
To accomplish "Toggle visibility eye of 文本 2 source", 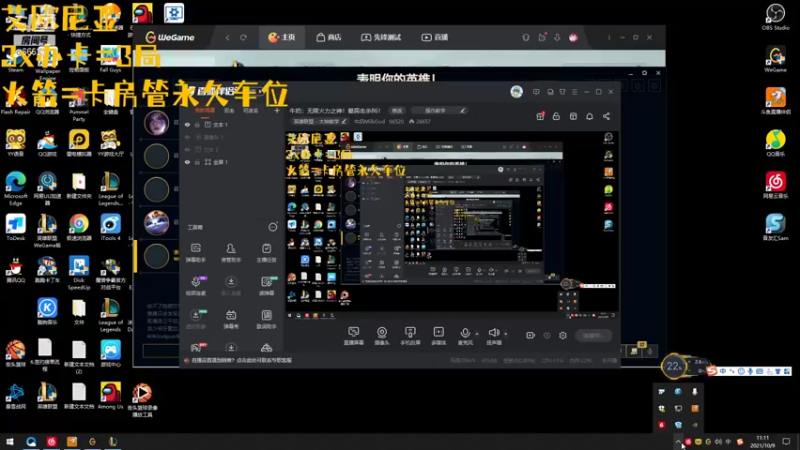I will coord(187,149).
